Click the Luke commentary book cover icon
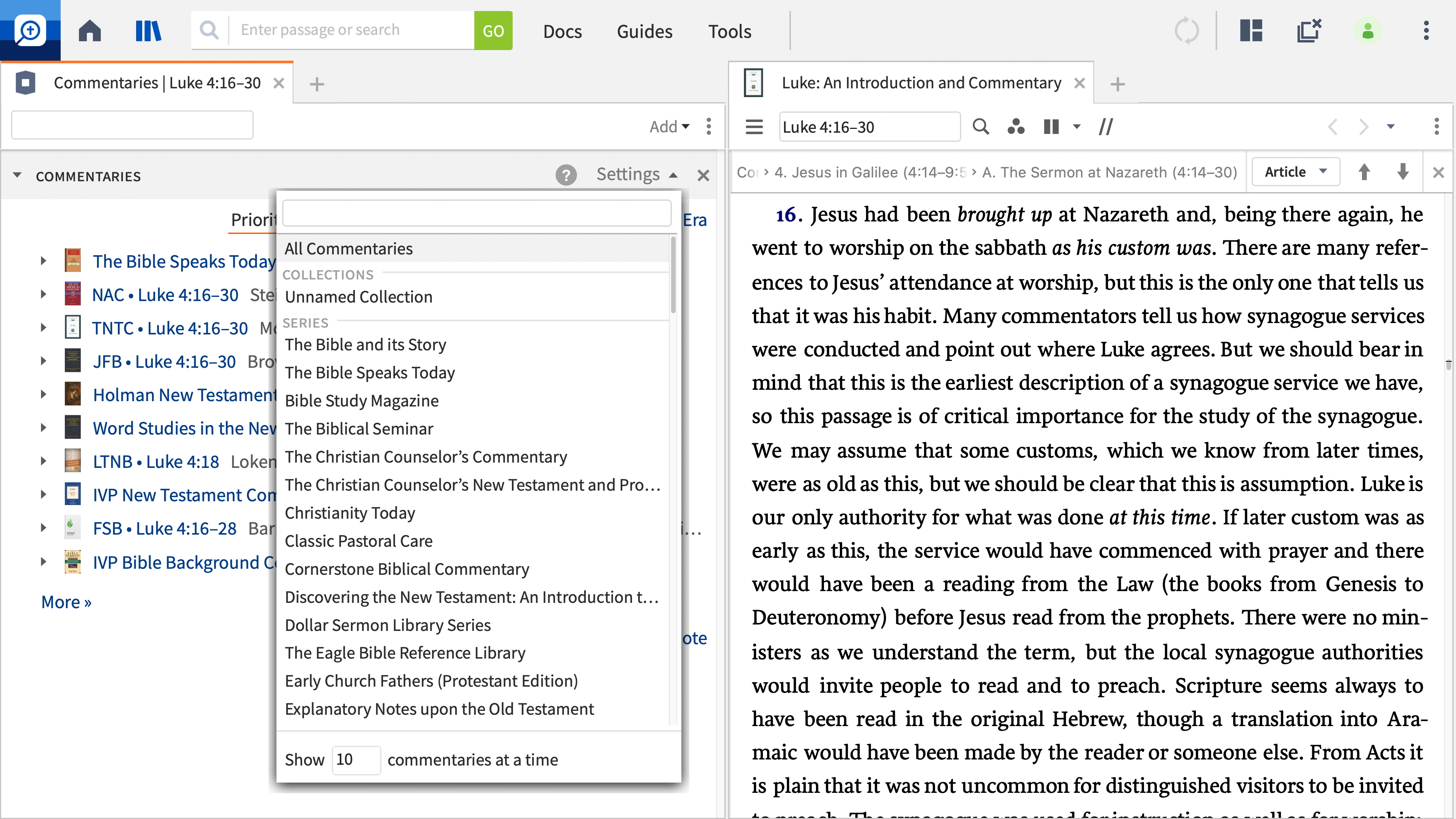 pyautogui.click(x=753, y=83)
